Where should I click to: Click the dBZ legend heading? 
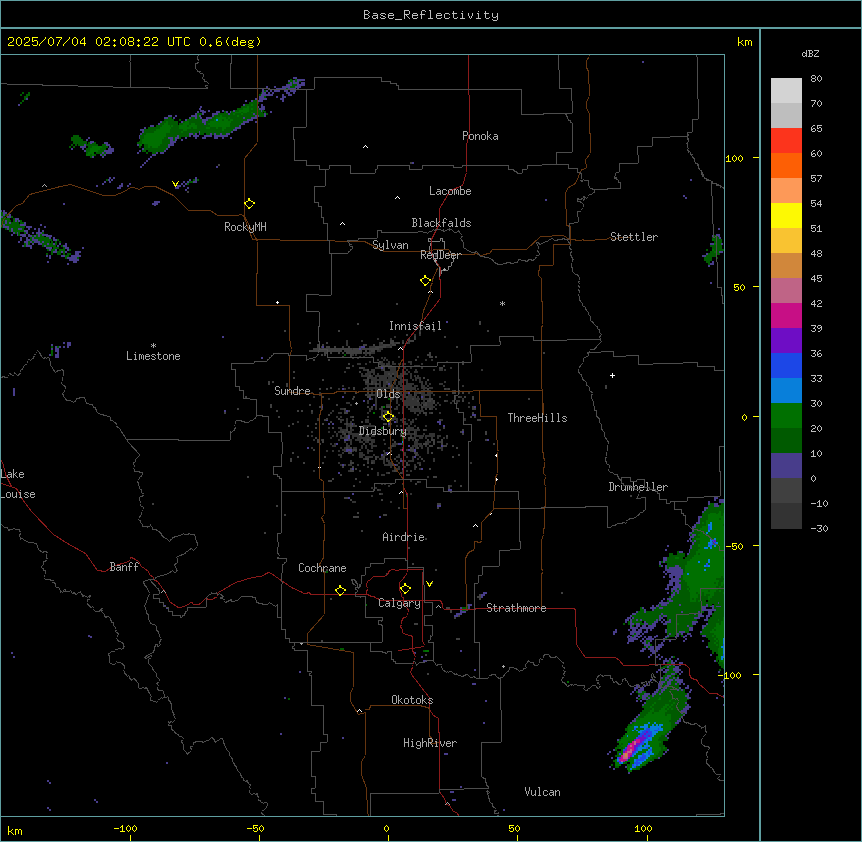(x=810, y=53)
